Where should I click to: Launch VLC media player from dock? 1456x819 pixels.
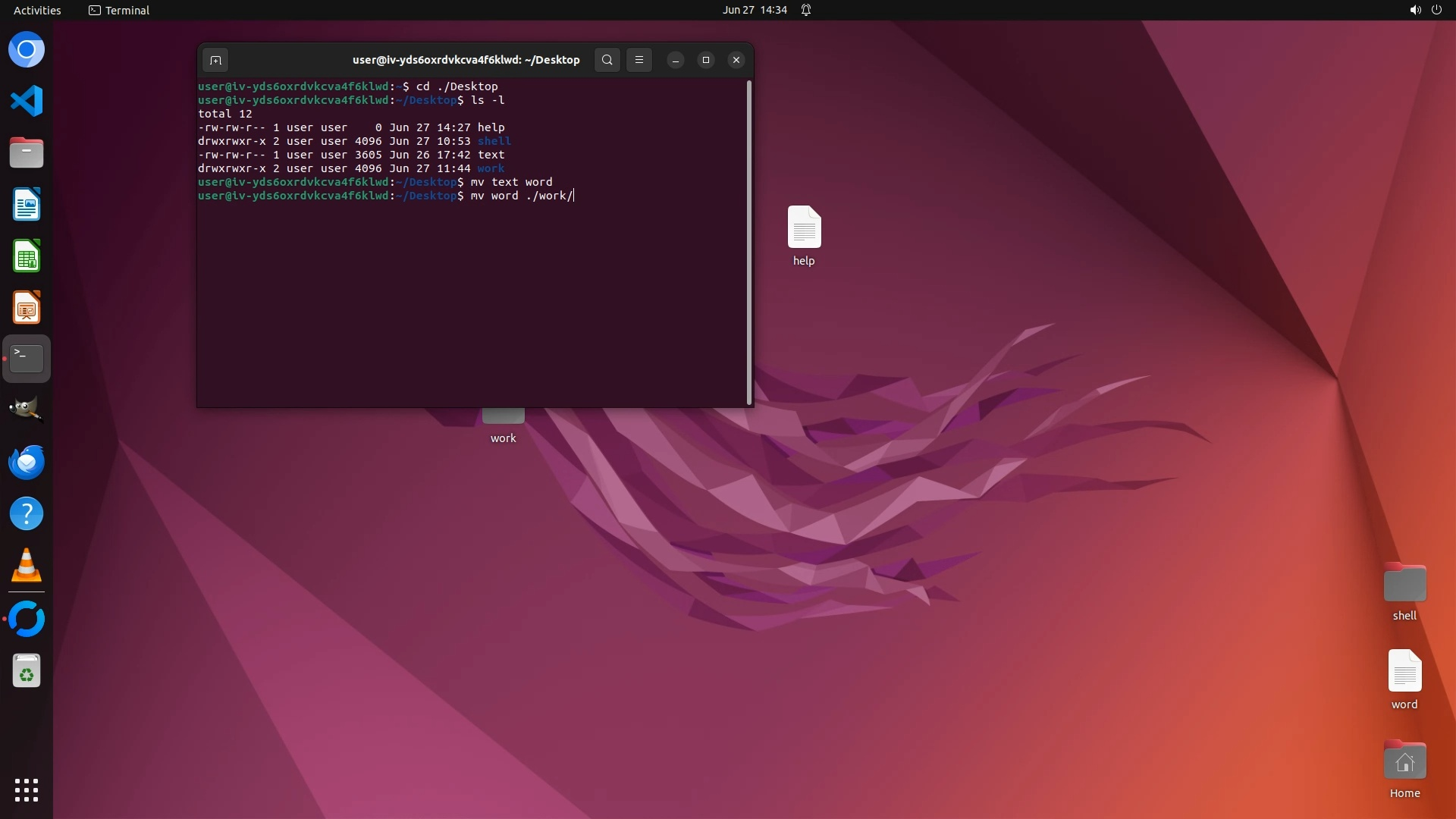pyautogui.click(x=27, y=566)
